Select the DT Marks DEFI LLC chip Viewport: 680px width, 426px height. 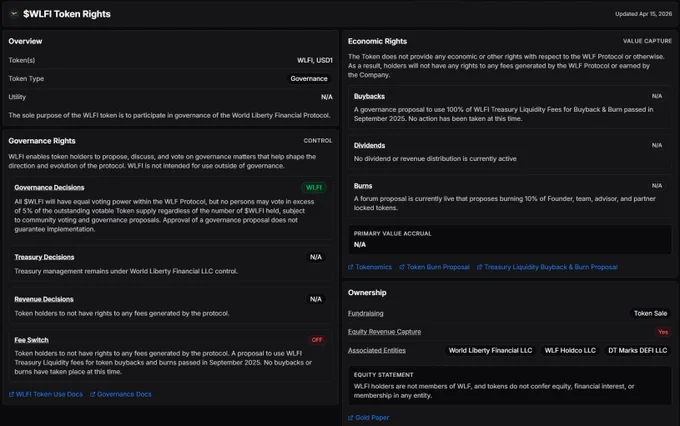638,351
